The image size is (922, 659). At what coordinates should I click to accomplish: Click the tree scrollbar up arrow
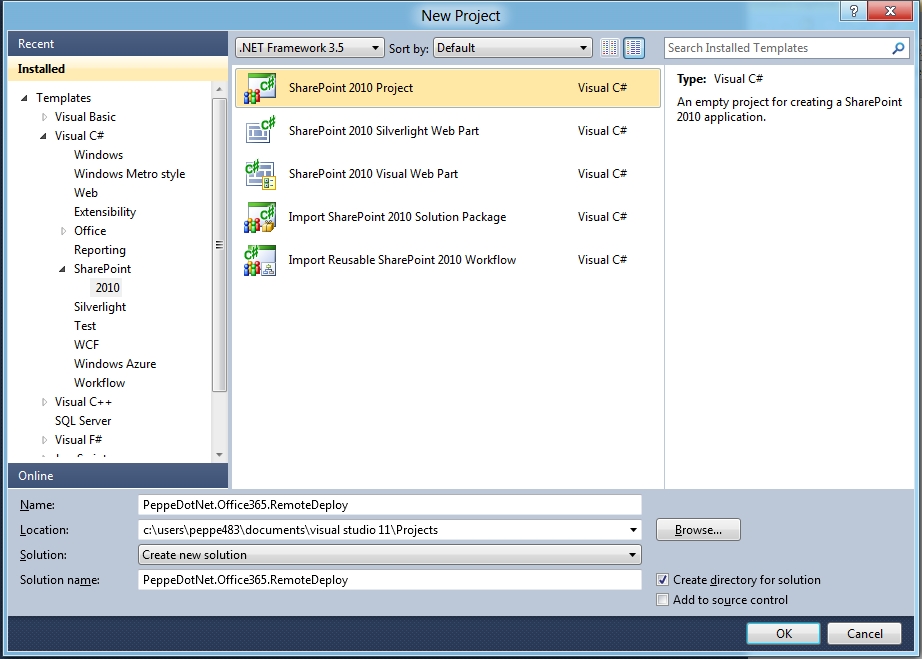coord(219,89)
